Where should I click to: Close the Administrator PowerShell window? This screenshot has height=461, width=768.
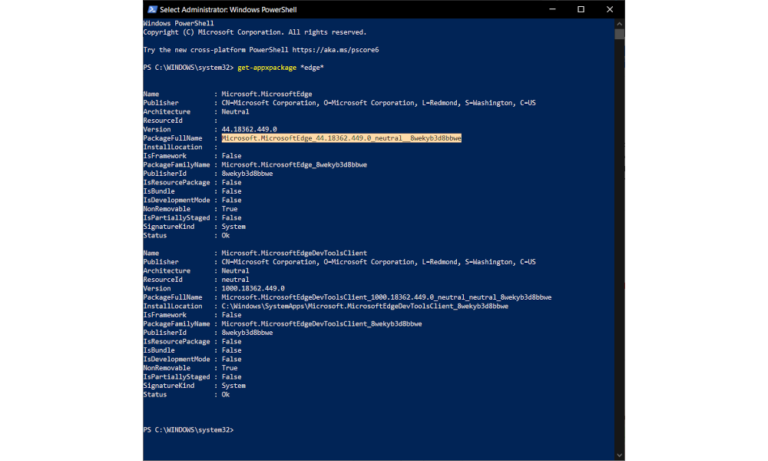click(x=609, y=9)
